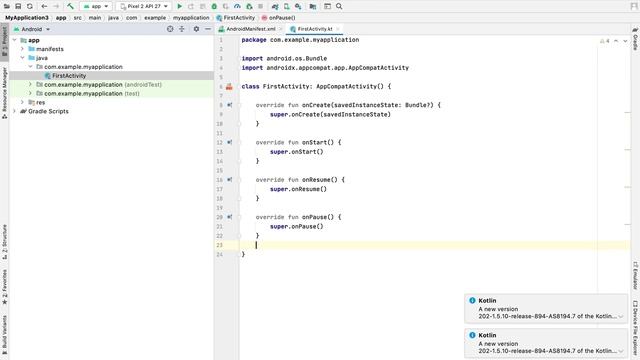Screen dimensions: 640x360
Task: Click the Open file folder icon
Action: tap(7, 6)
